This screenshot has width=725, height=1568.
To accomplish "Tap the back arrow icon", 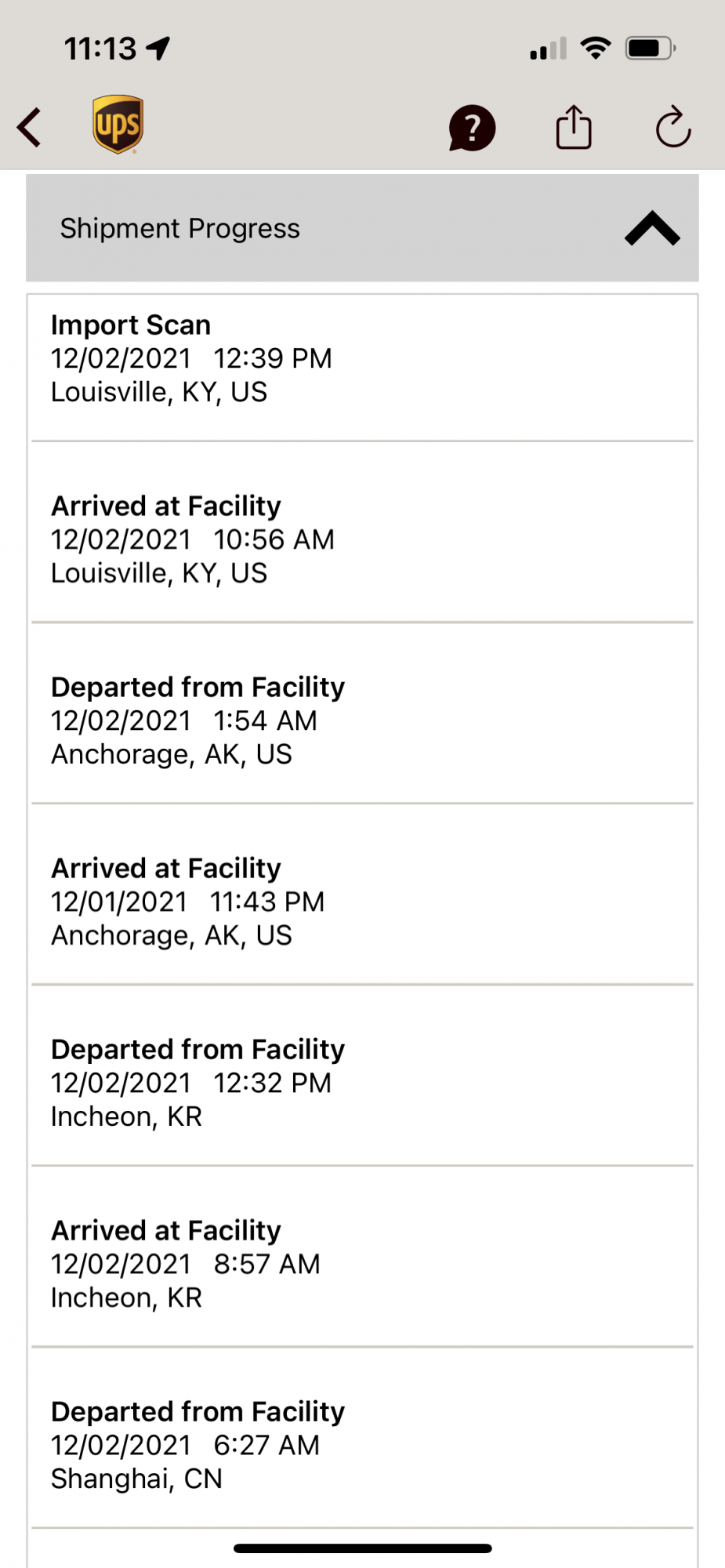I will pyautogui.click(x=30, y=127).
